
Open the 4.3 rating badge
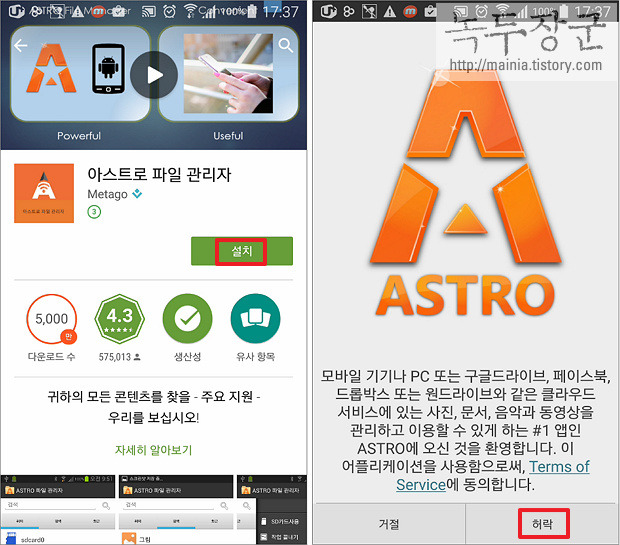point(119,319)
